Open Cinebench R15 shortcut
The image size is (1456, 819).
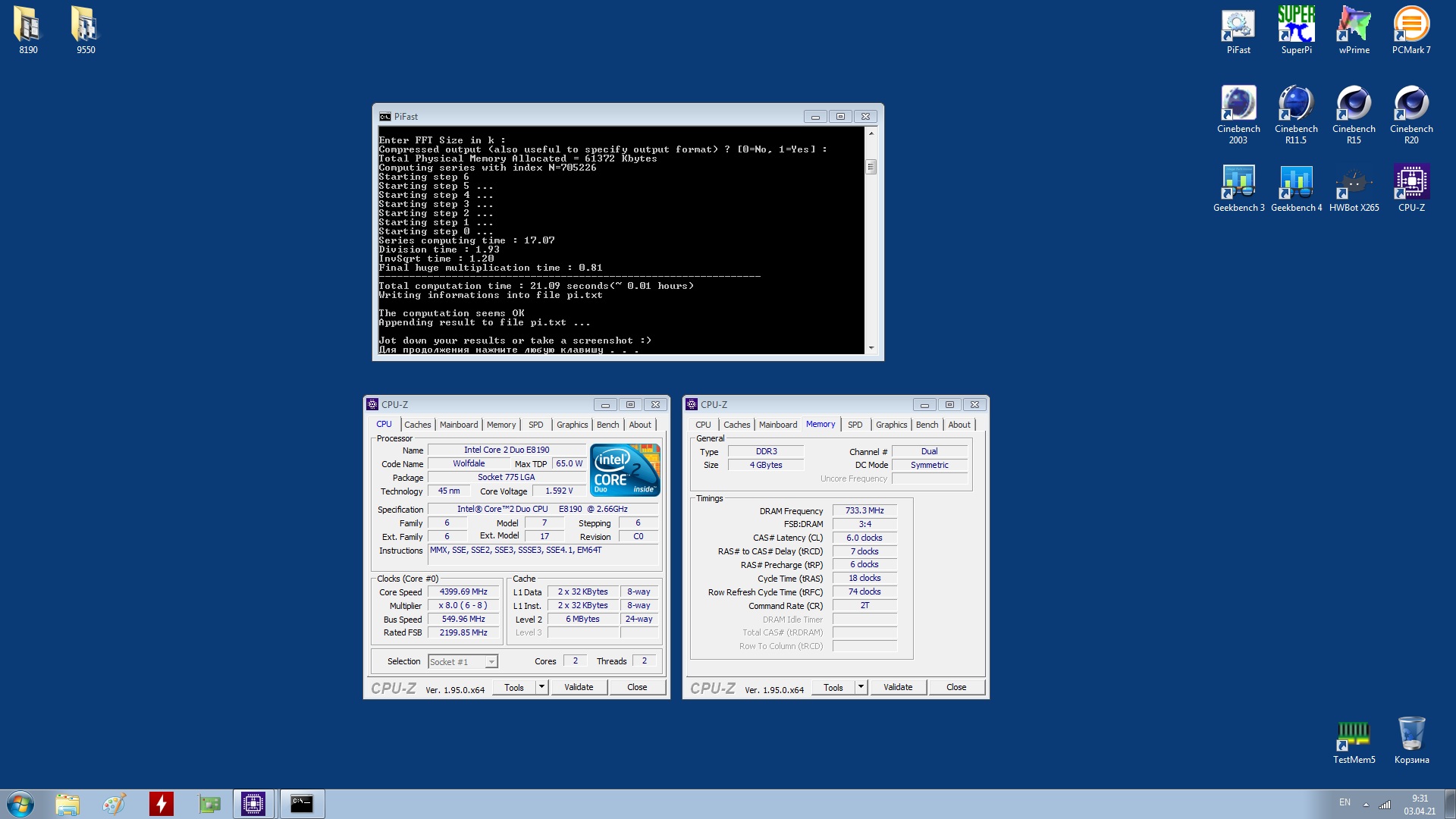1354,114
